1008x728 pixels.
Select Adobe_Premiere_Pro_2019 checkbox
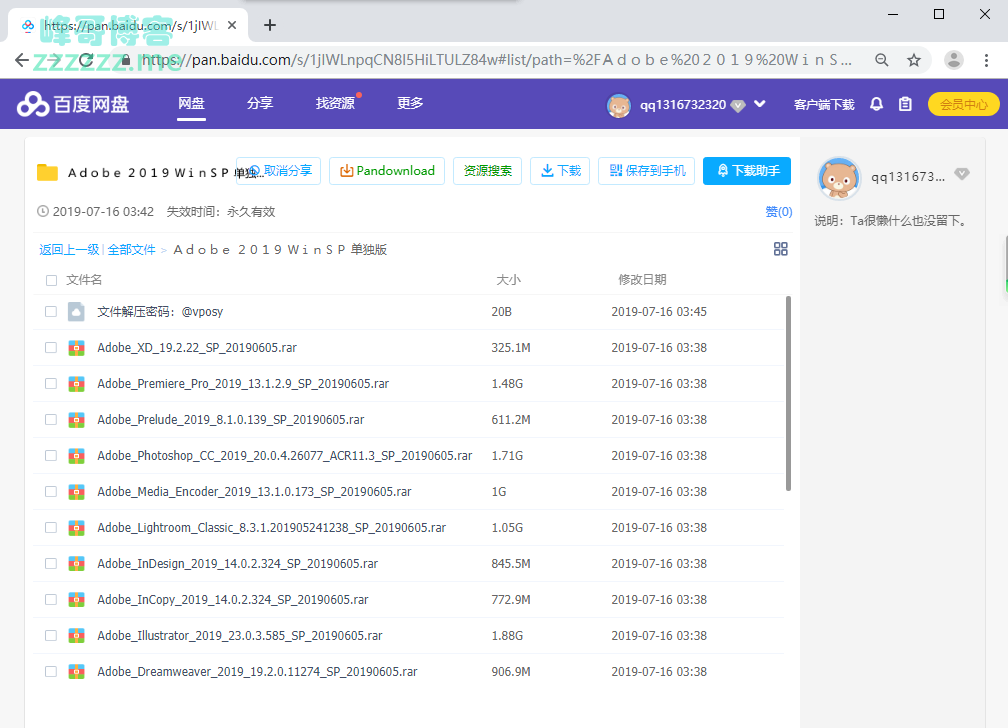(x=51, y=383)
